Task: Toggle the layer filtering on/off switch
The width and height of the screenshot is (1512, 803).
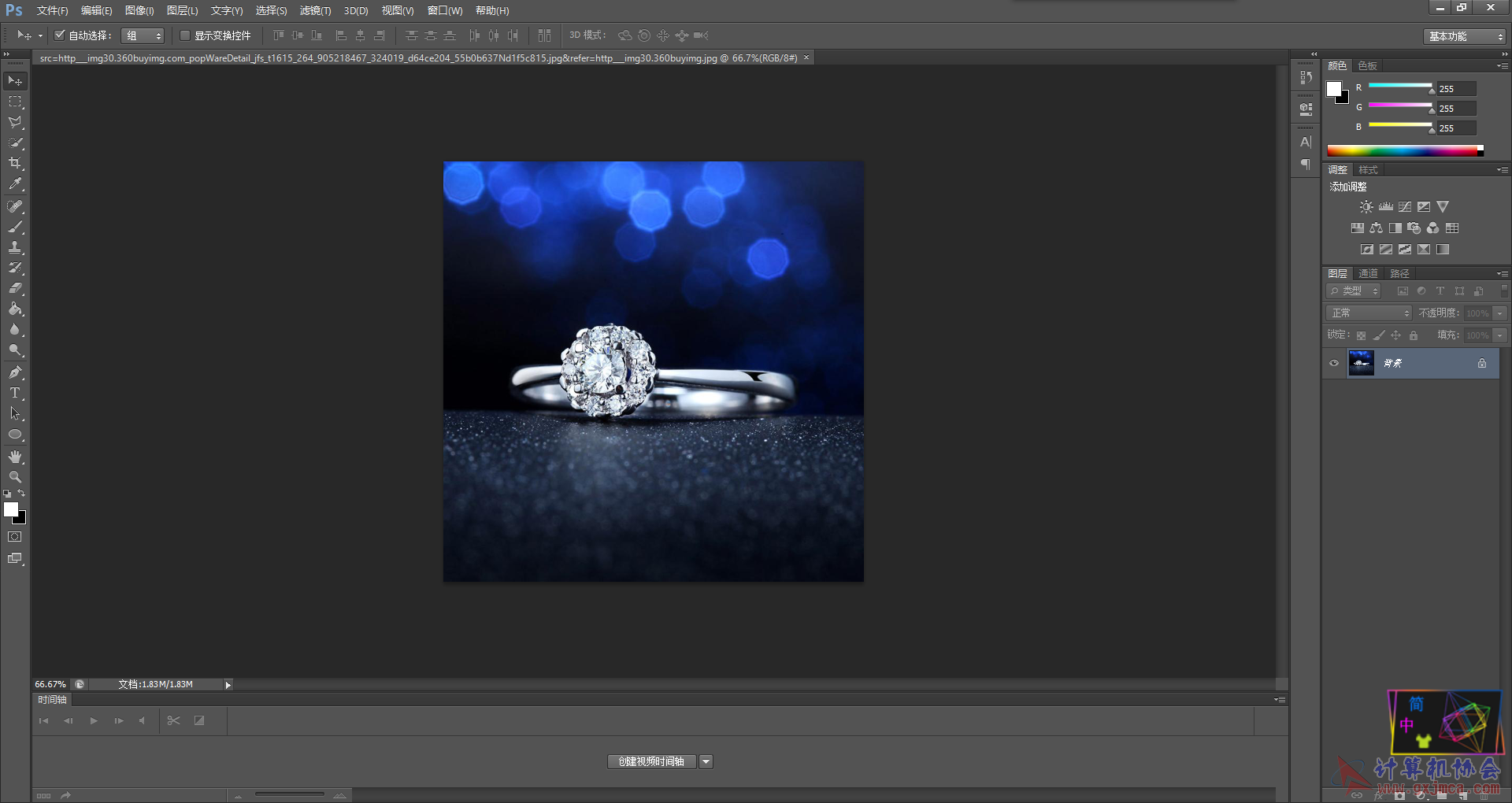Action: (x=1503, y=290)
